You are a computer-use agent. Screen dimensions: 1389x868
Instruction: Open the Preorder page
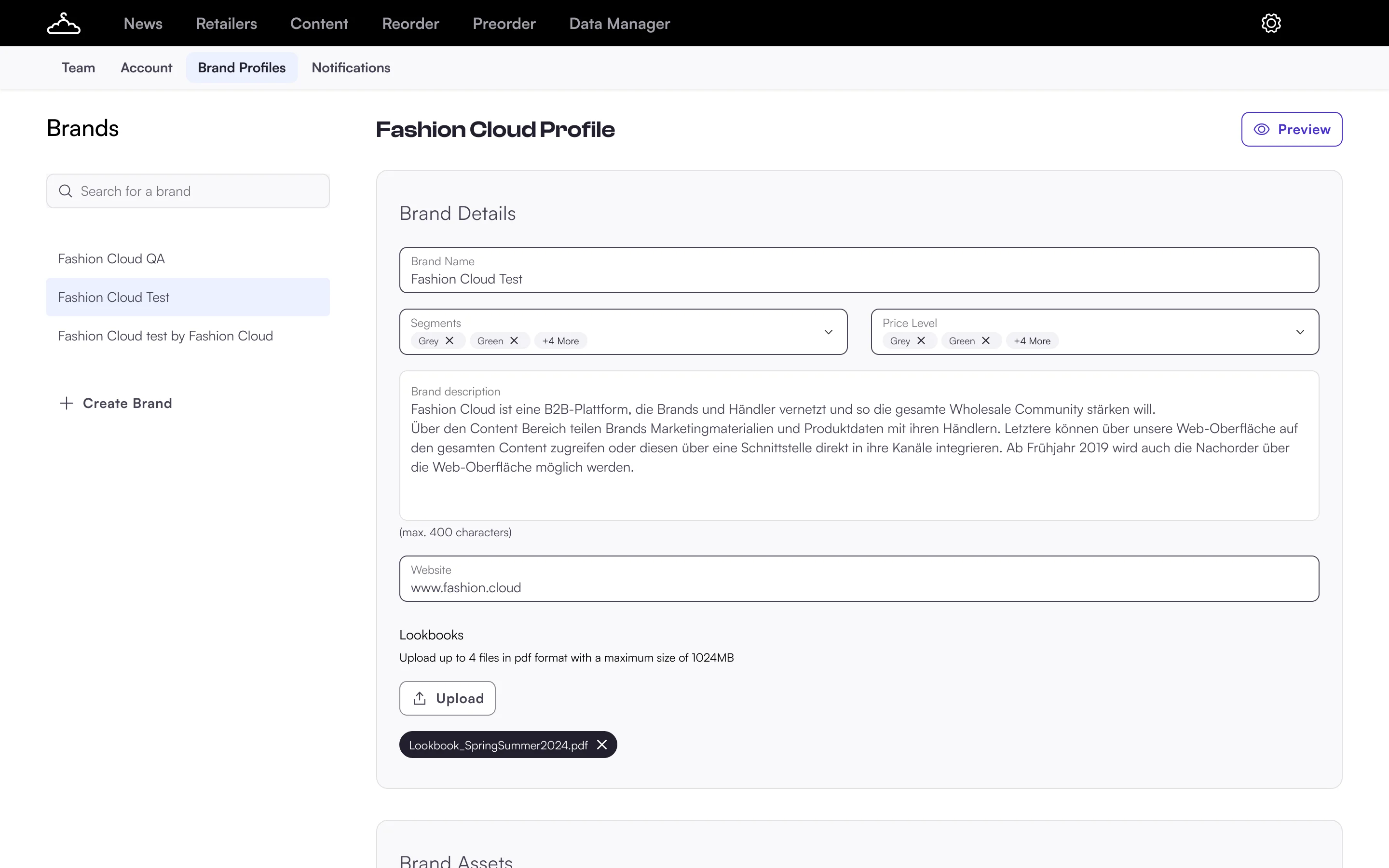504,24
